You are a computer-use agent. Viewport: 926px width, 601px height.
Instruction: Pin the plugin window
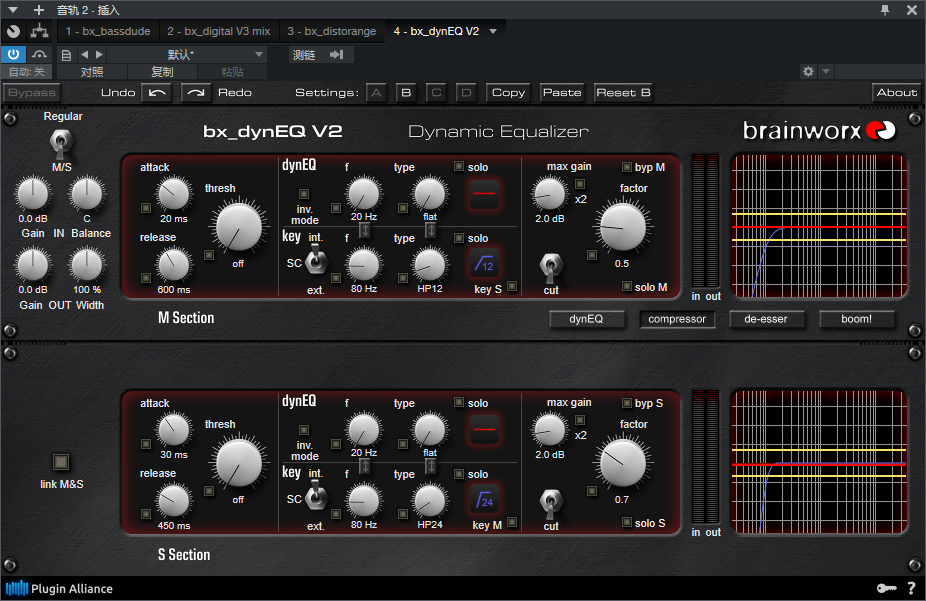point(885,10)
